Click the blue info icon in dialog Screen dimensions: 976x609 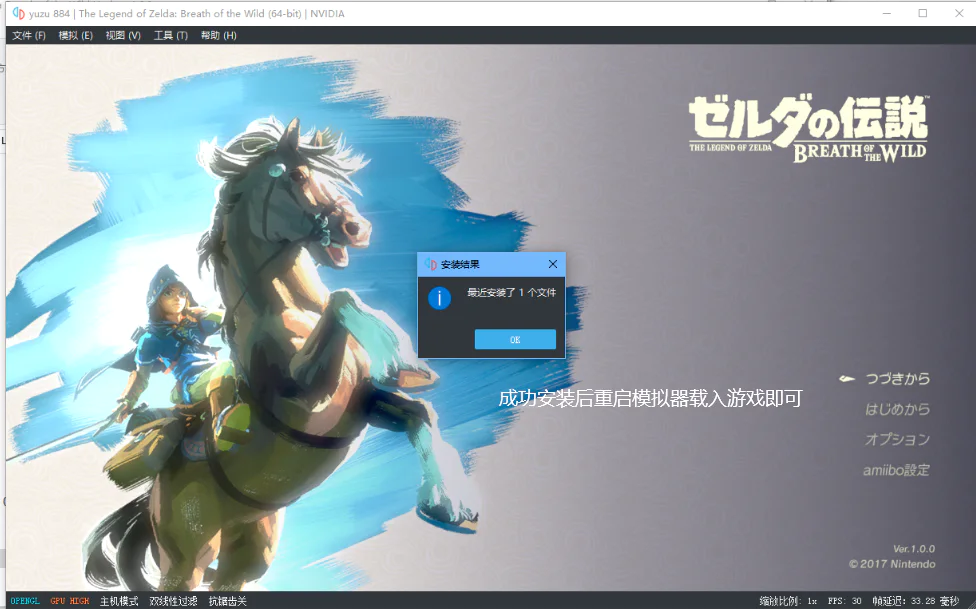click(439, 298)
